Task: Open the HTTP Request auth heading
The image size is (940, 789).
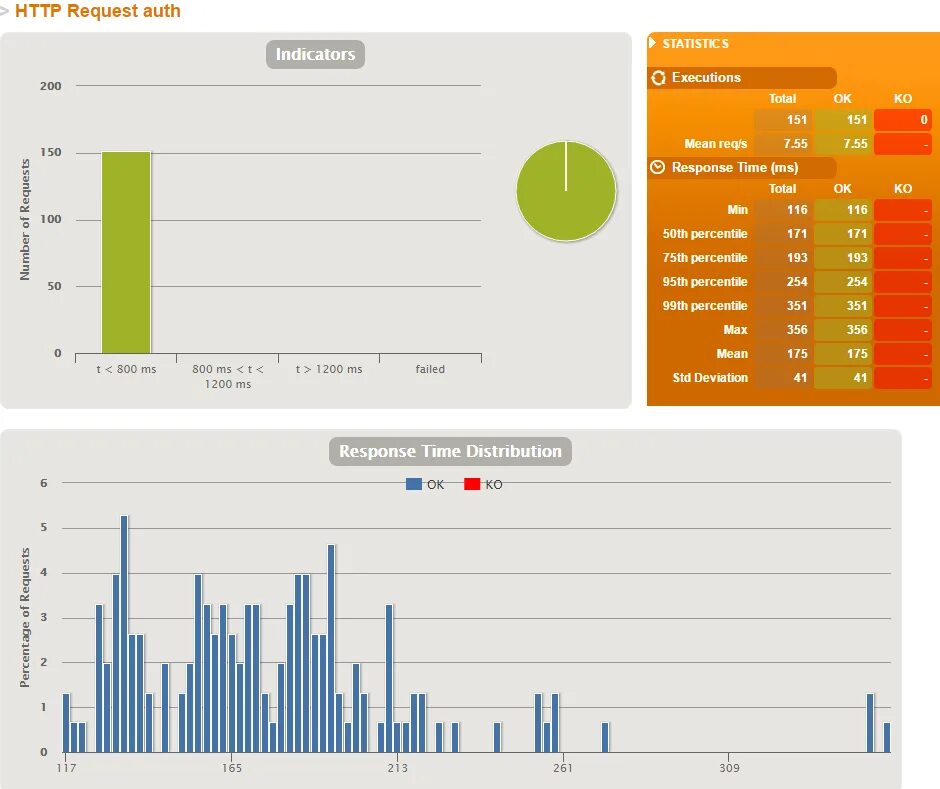Action: 98,11
